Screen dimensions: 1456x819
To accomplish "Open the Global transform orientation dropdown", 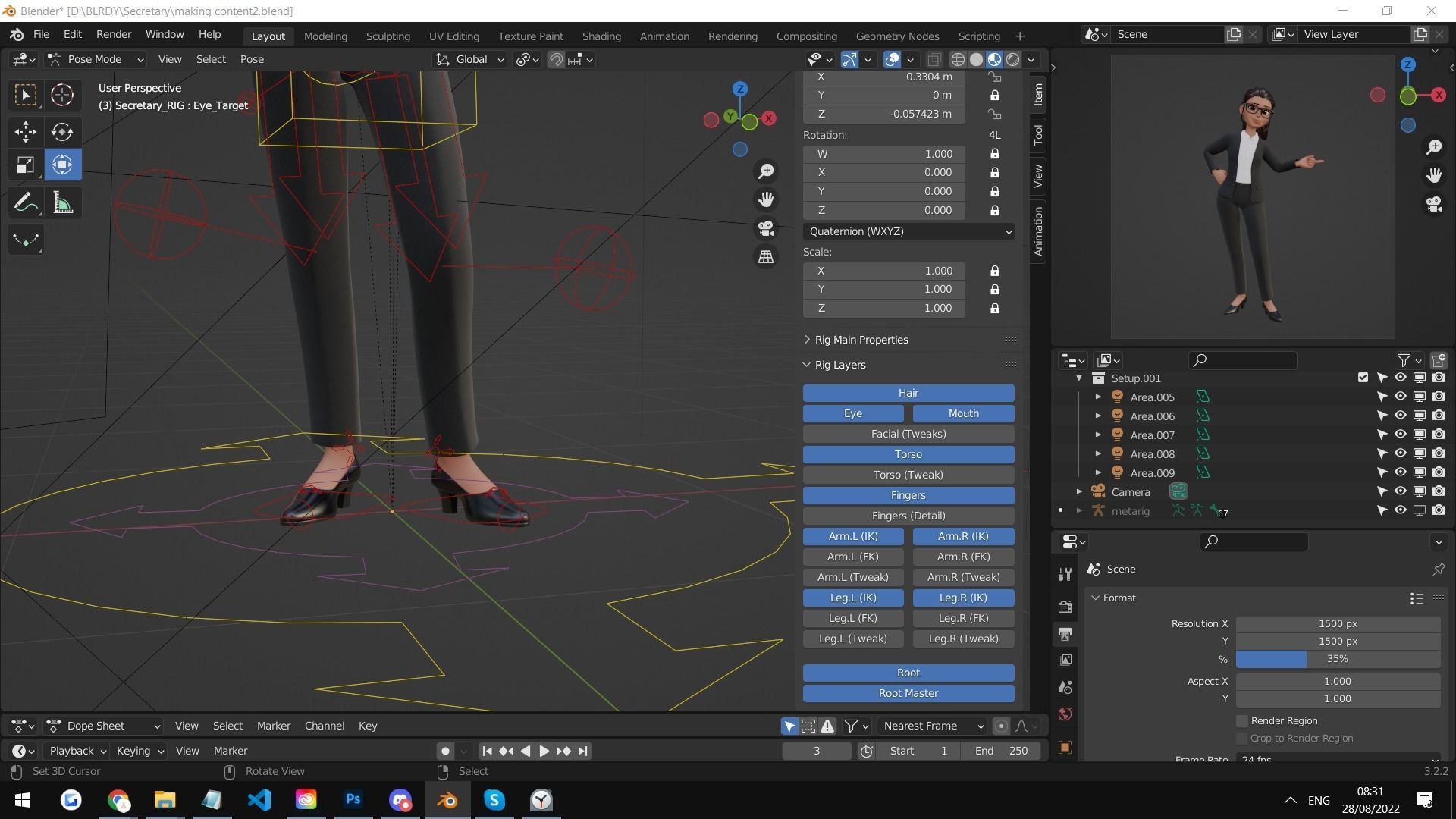I will pos(470,59).
